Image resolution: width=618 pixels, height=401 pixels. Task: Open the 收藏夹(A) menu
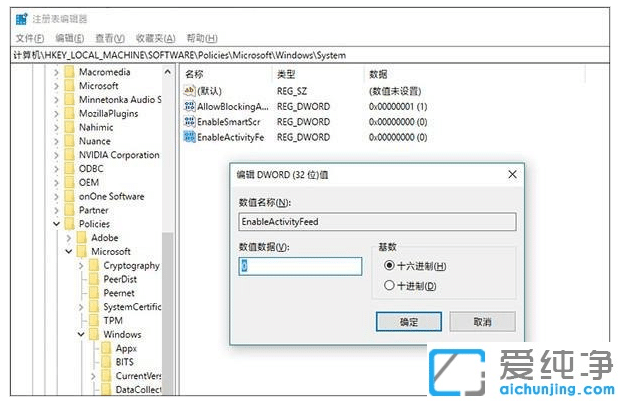[155, 38]
